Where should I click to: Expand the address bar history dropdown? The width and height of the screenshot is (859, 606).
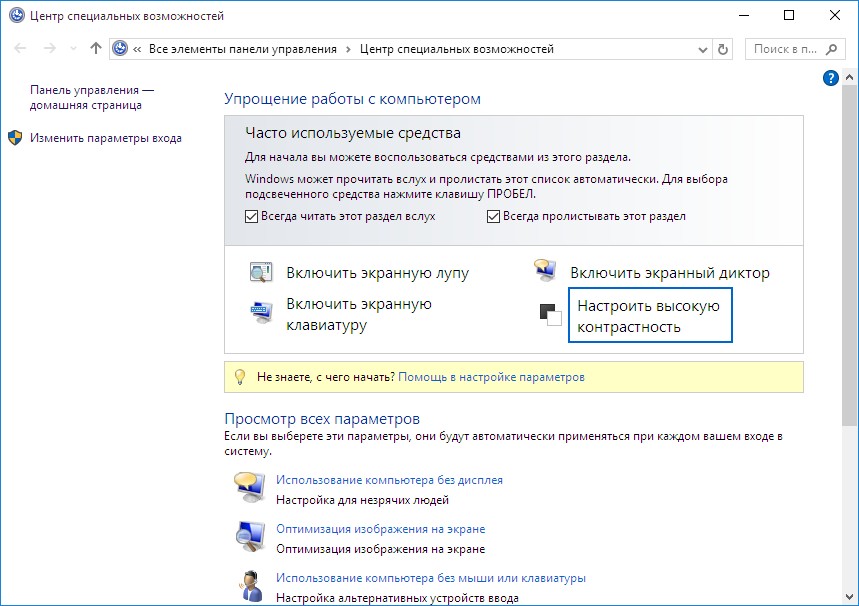point(703,49)
